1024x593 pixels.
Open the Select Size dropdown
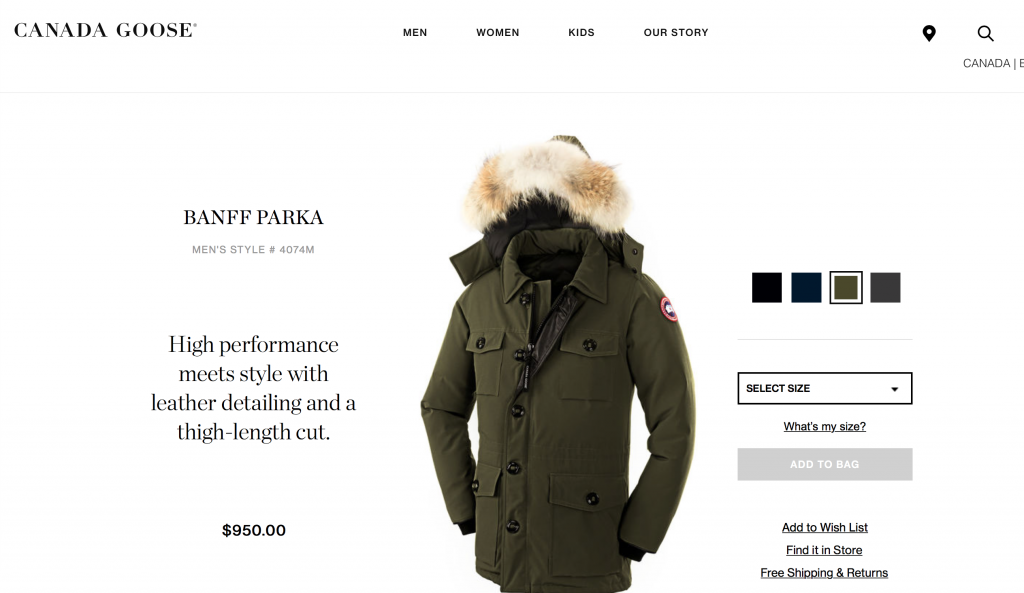pyautogui.click(x=825, y=389)
